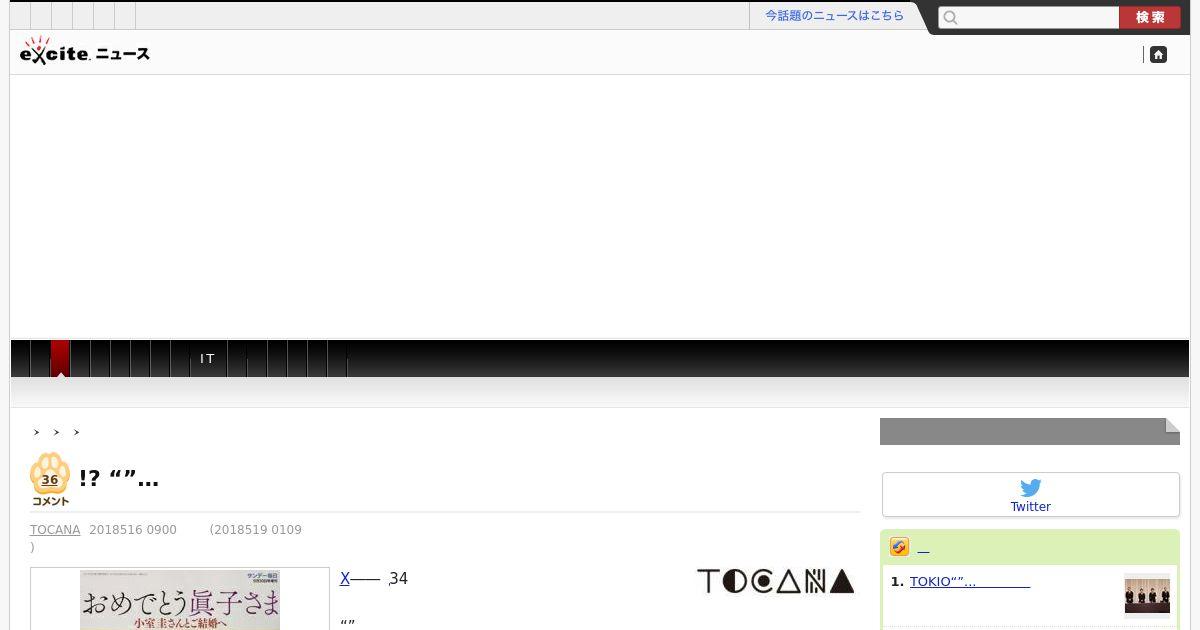Click the magnifier icon in the search box
This screenshot has width=1200, height=630.
[x=951, y=18]
